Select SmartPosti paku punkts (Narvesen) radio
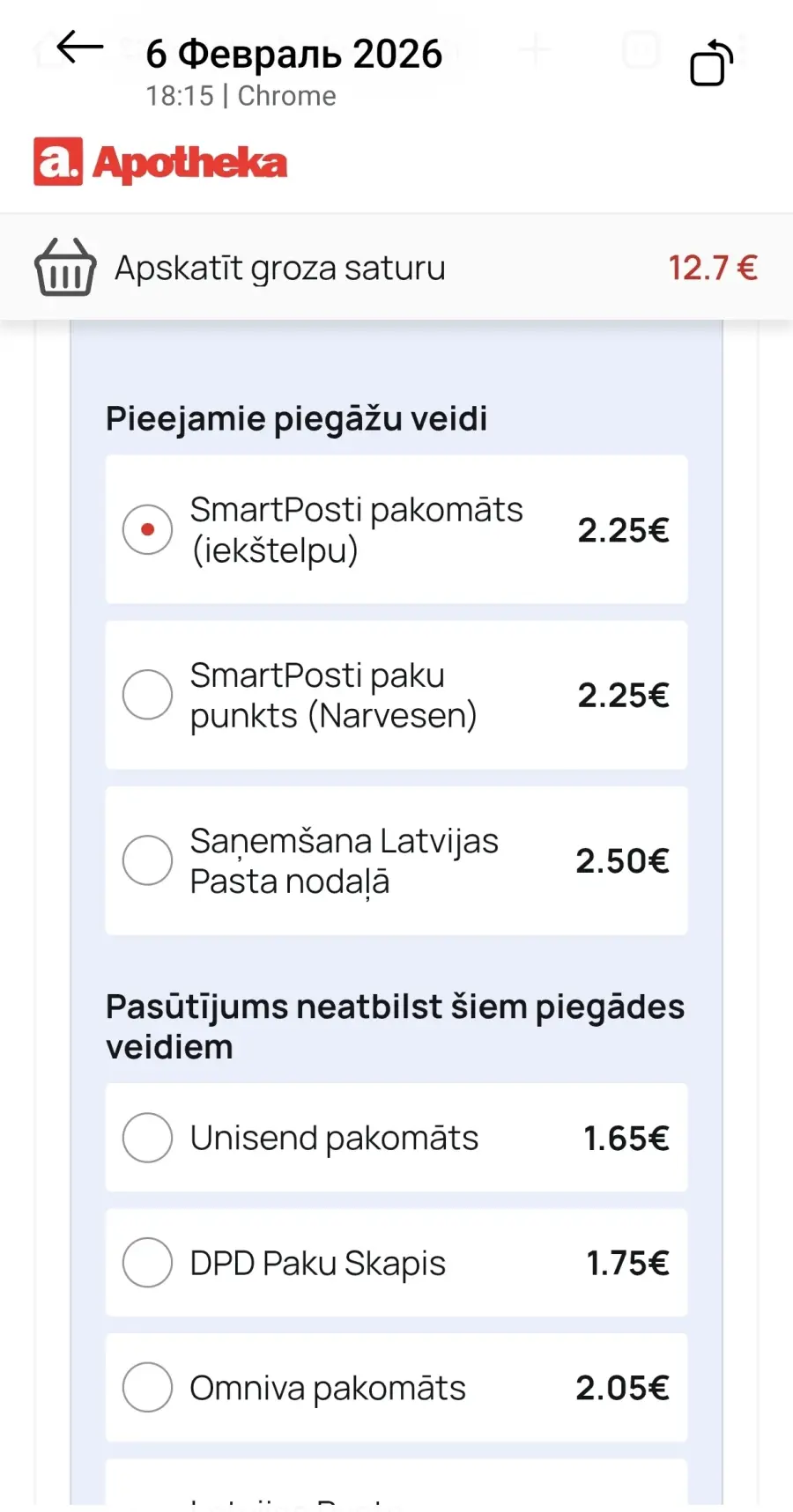 pyautogui.click(x=147, y=695)
